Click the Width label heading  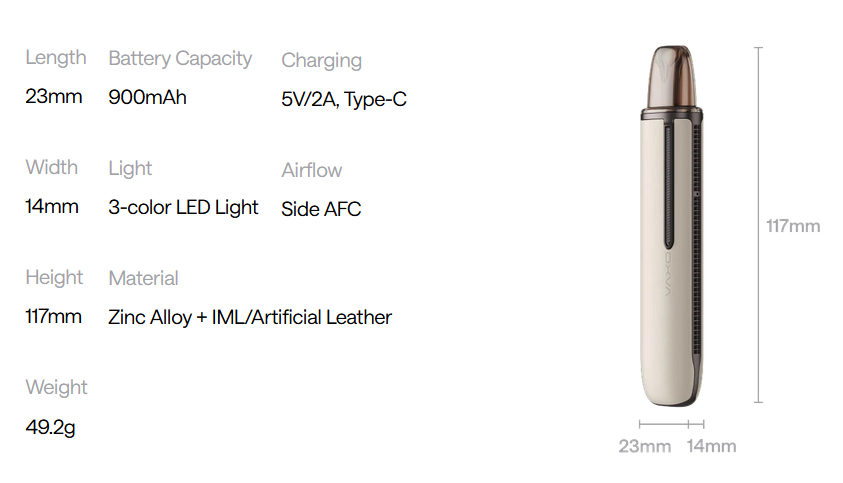[x=52, y=167]
